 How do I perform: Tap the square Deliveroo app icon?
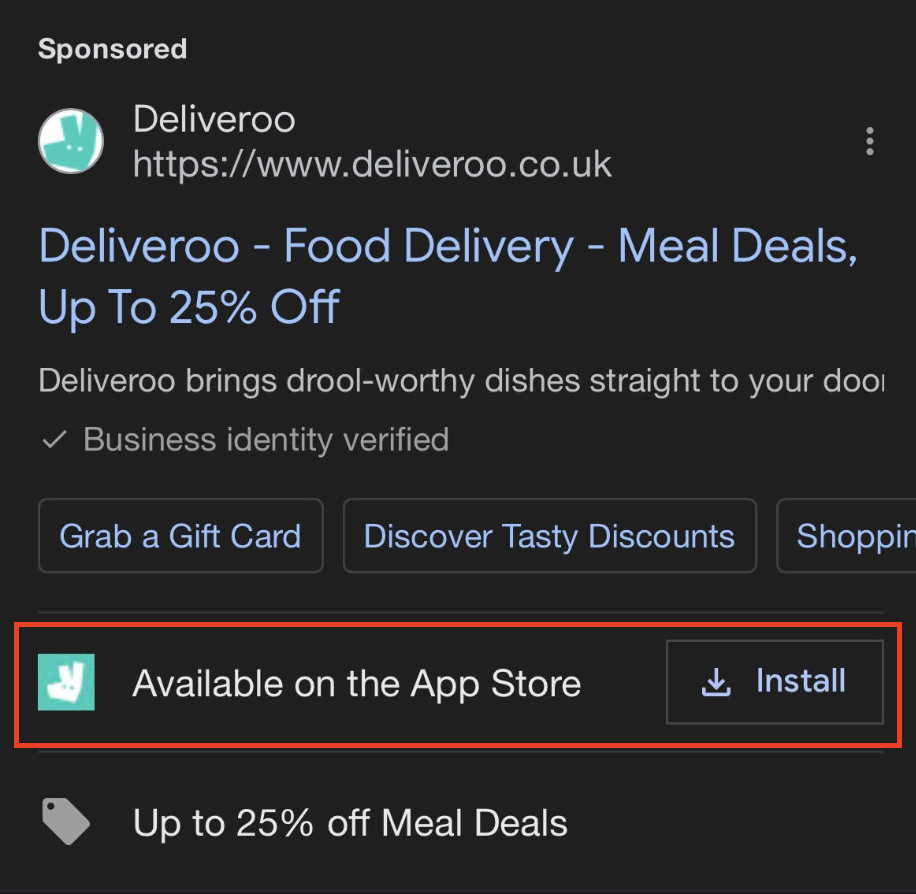click(x=66, y=682)
